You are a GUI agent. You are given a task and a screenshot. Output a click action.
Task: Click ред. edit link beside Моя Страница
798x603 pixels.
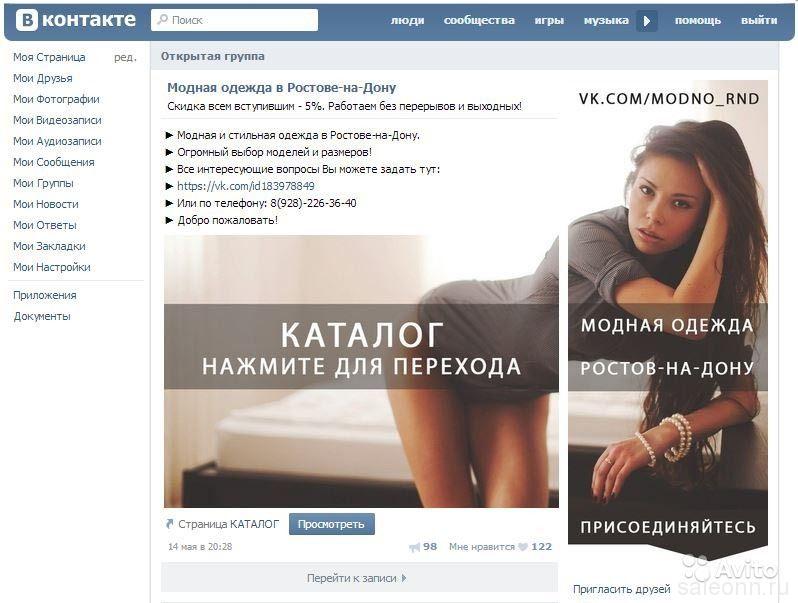point(125,57)
